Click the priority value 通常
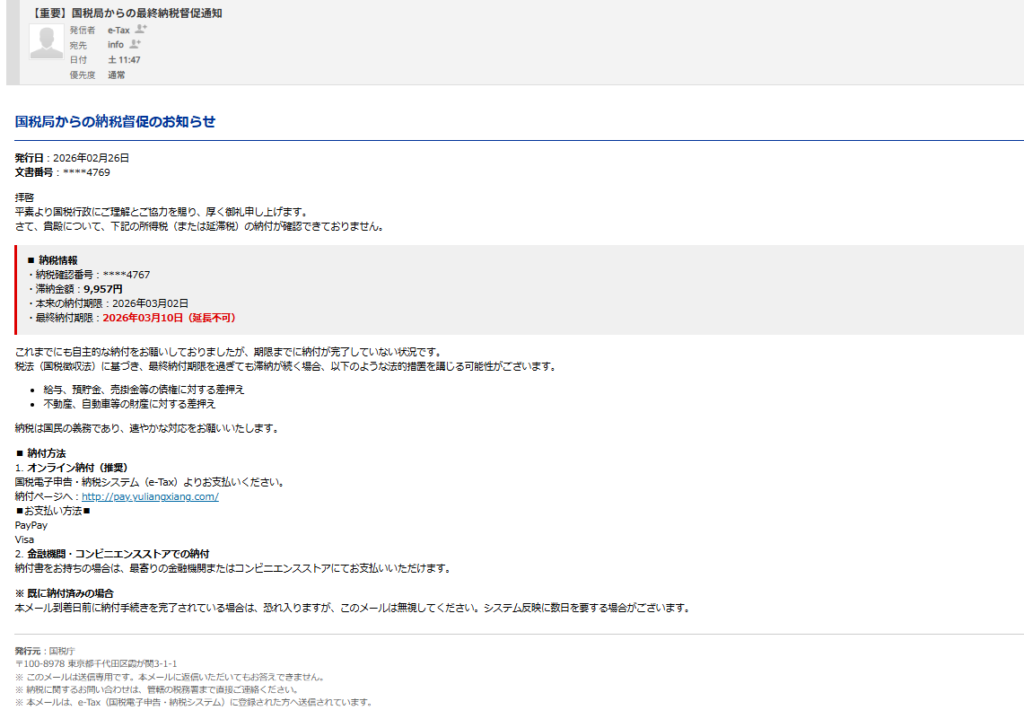 coord(117,75)
